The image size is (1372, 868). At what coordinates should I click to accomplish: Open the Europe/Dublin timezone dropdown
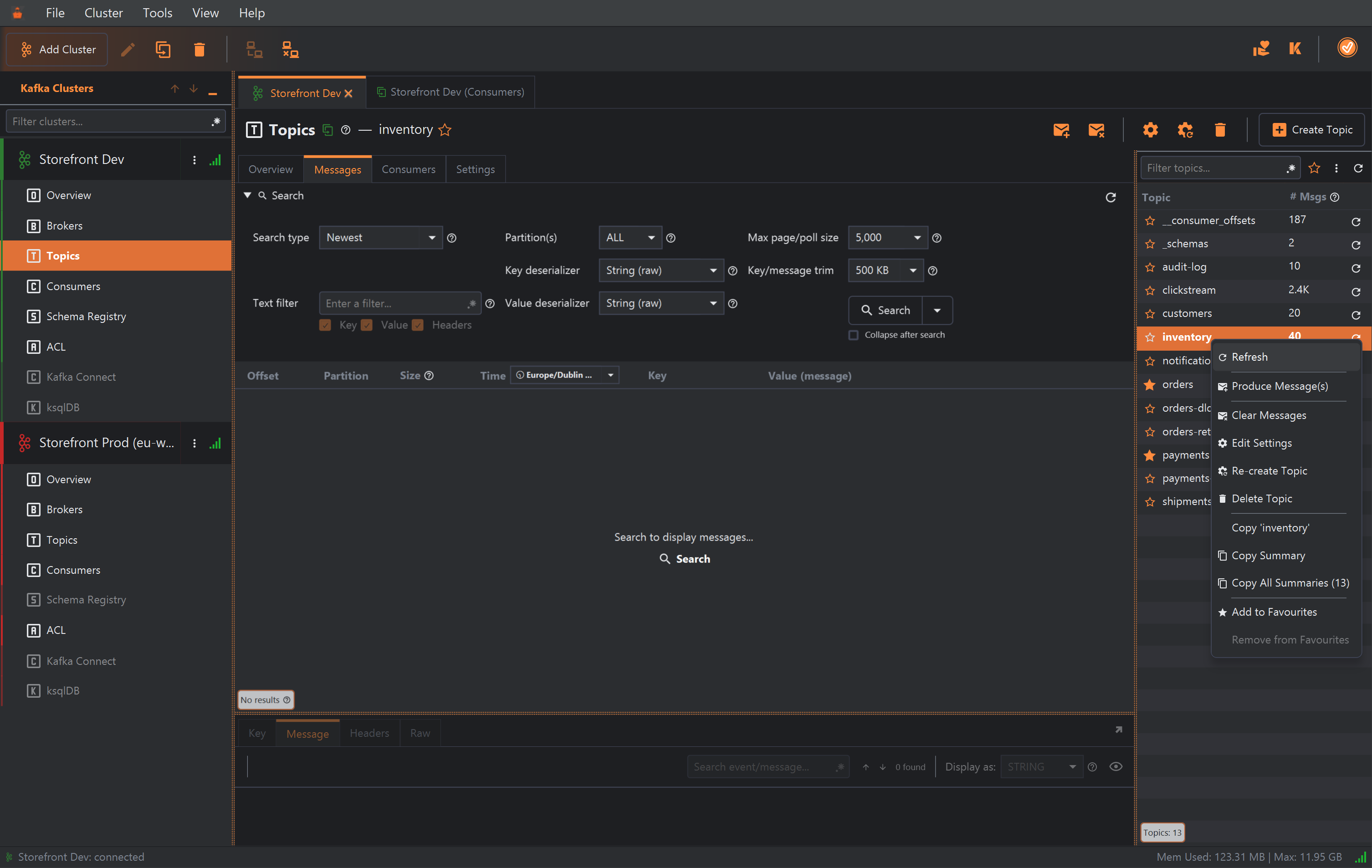(x=564, y=375)
